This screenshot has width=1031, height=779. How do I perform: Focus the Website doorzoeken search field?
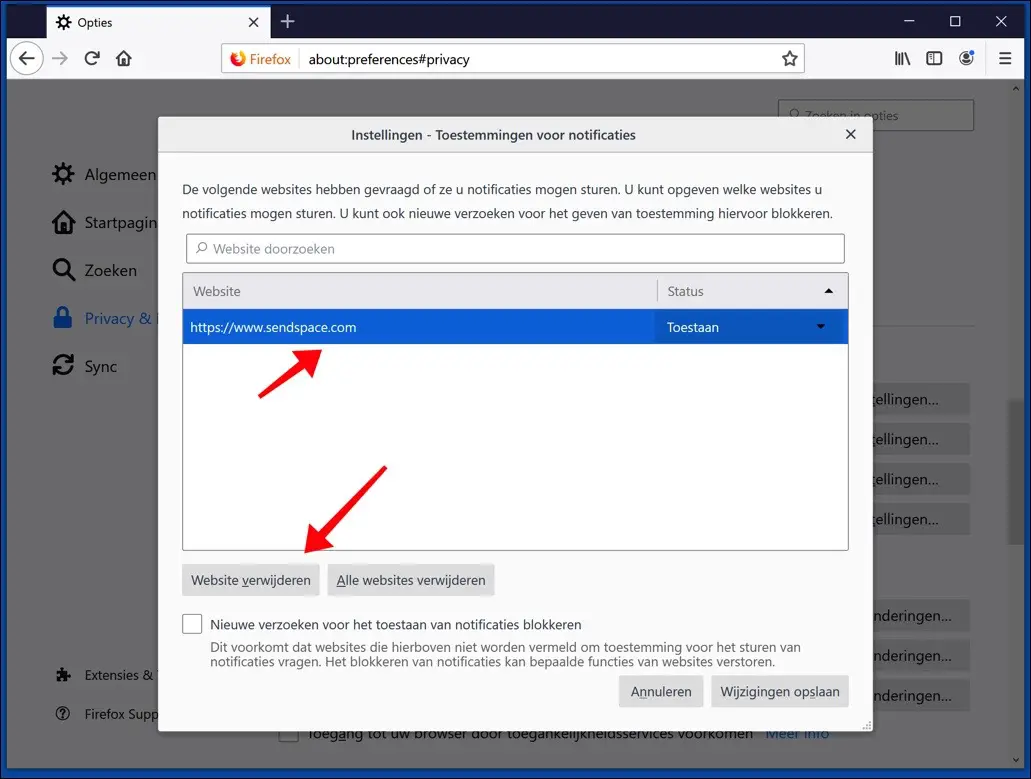[515, 248]
